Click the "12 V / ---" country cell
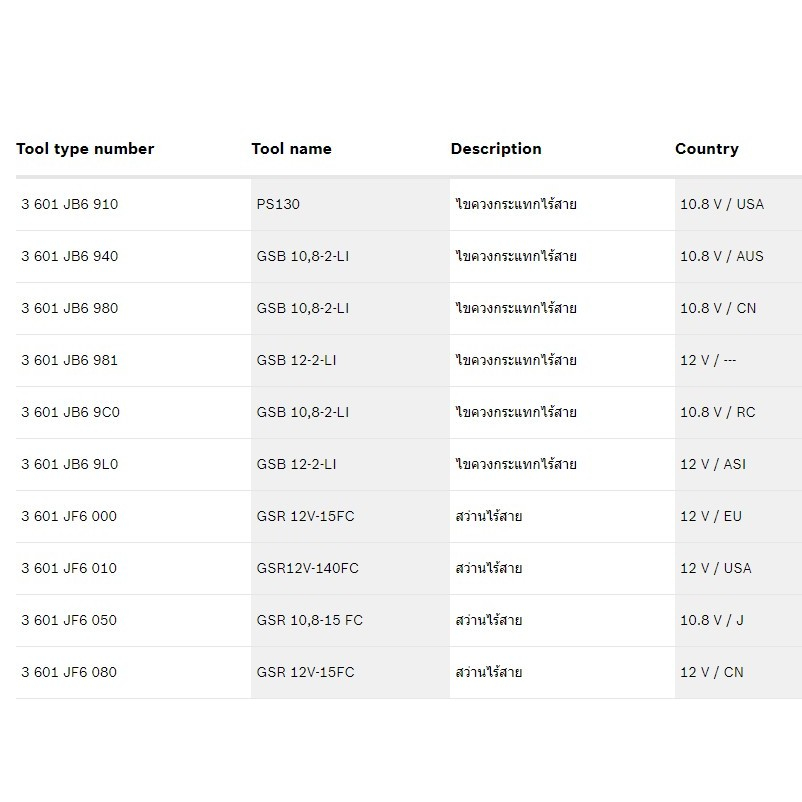The image size is (802, 802). (x=708, y=360)
